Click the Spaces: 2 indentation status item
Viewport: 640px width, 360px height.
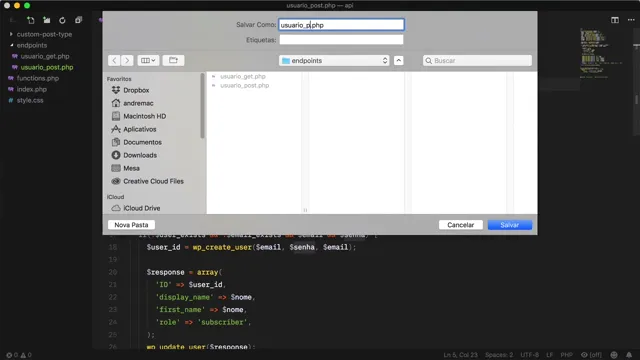tap(499, 355)
